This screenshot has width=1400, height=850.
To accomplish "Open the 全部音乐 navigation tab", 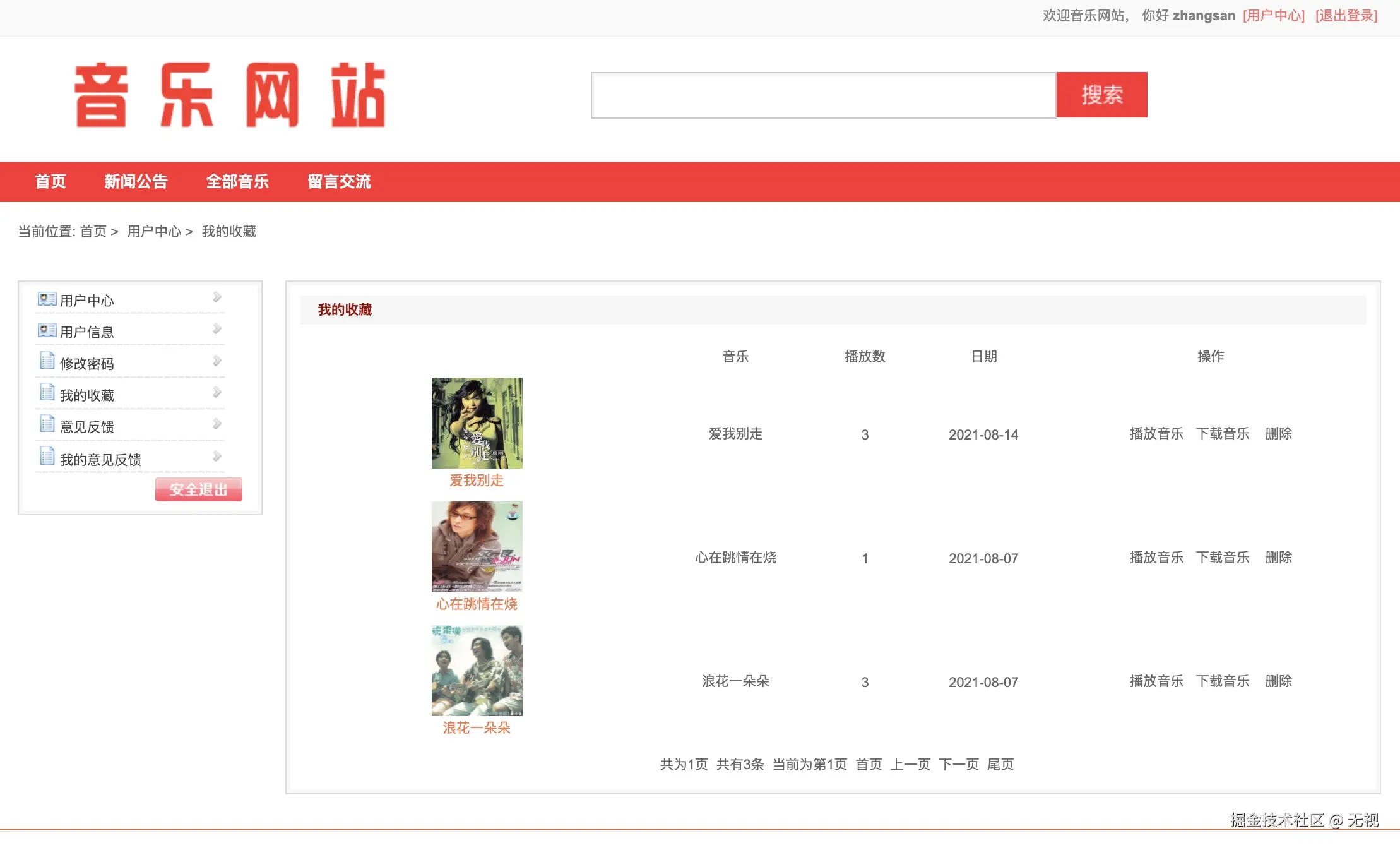I will coord(237,182).
